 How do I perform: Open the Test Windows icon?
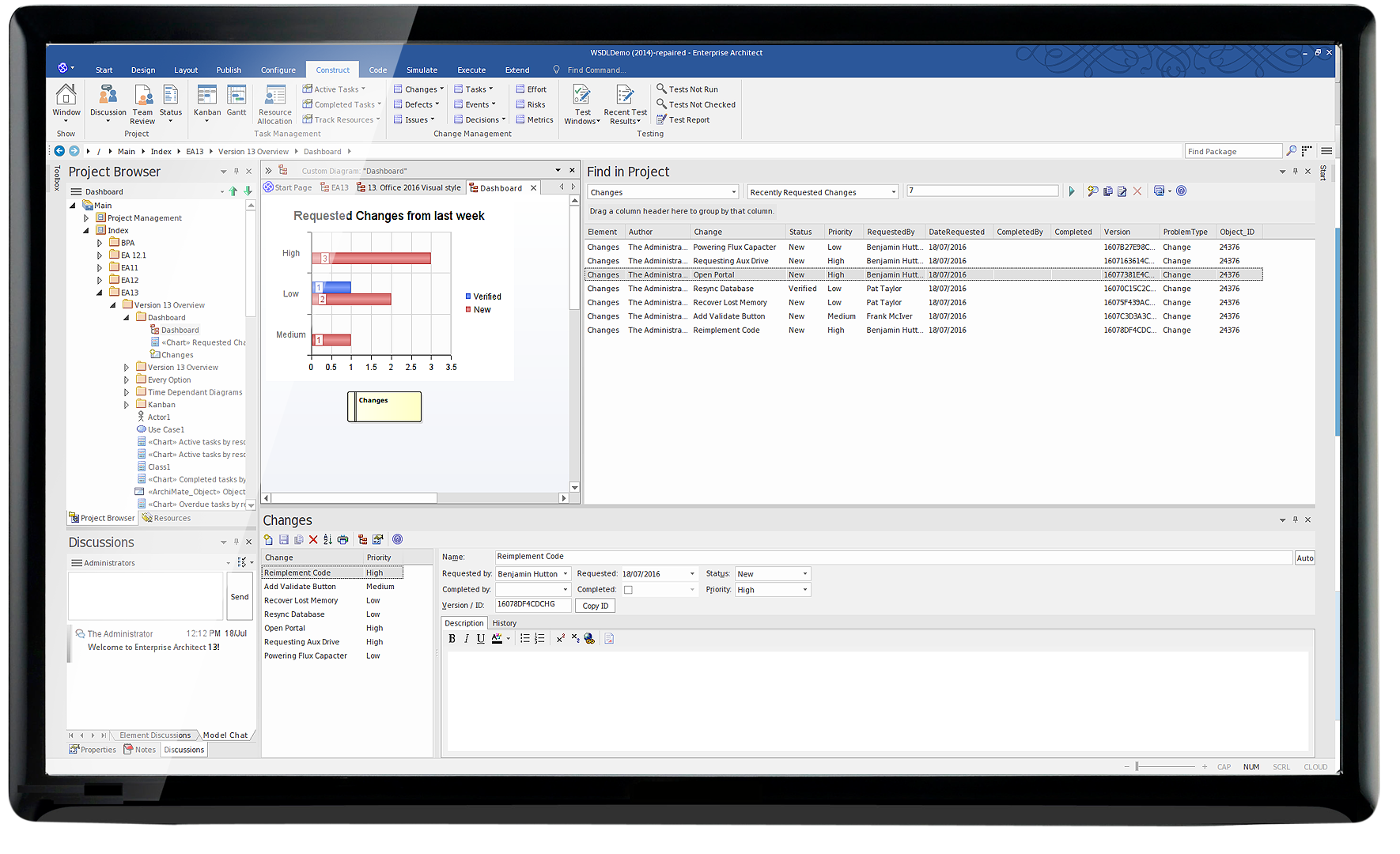coord(582,104)
